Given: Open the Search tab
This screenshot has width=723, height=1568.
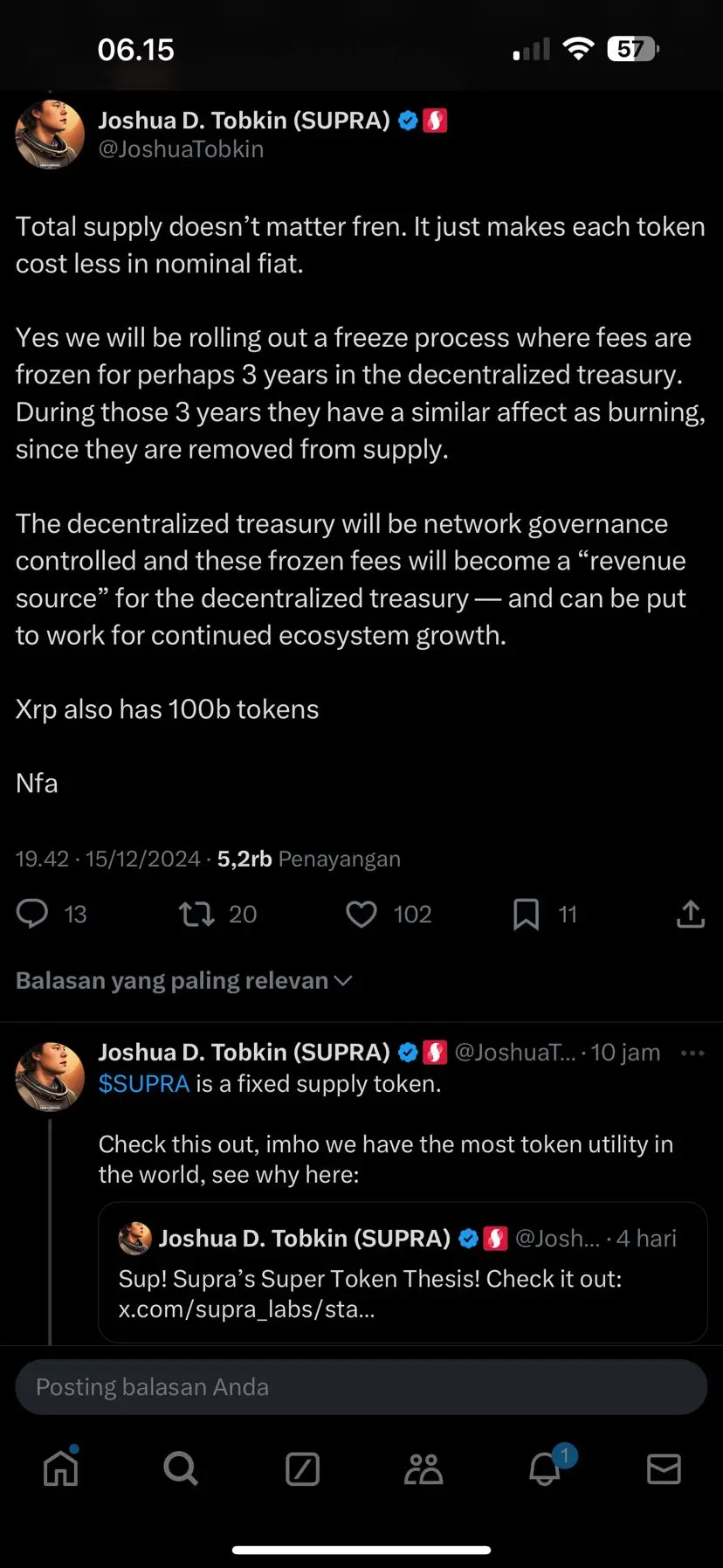Looking at the screenshot, I should click(181, 1468).
